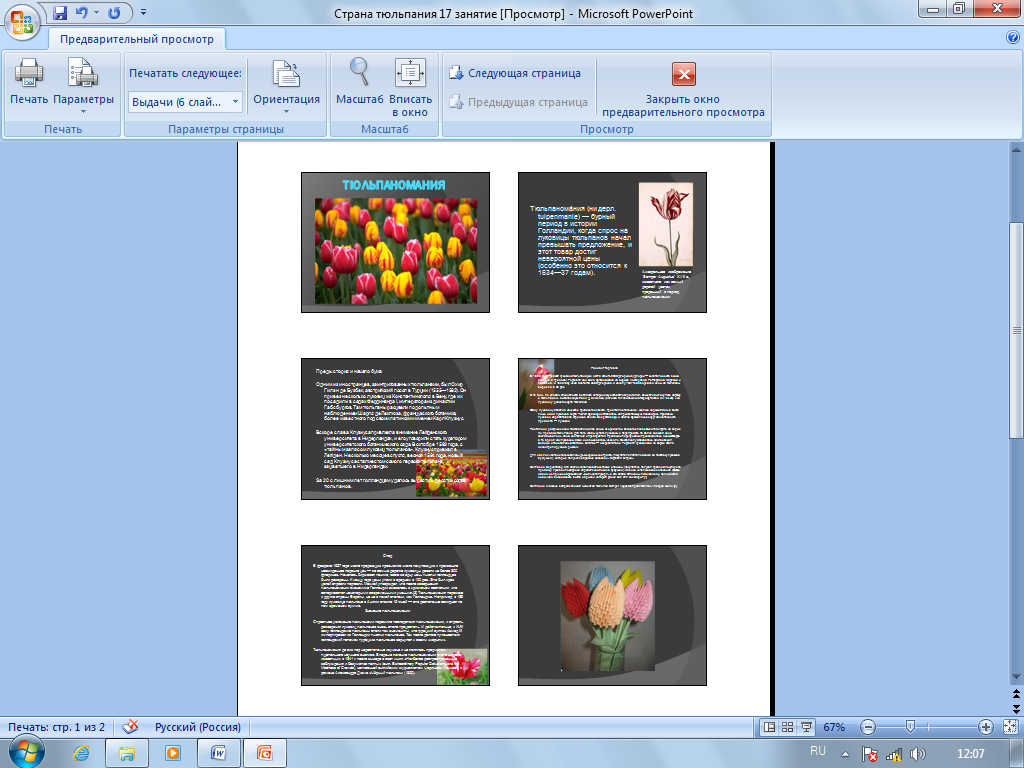Viewport: 1024px width, 768px height.
Task: Open the PowerPoint Help icon
Action: click(x=1013, y=38)
